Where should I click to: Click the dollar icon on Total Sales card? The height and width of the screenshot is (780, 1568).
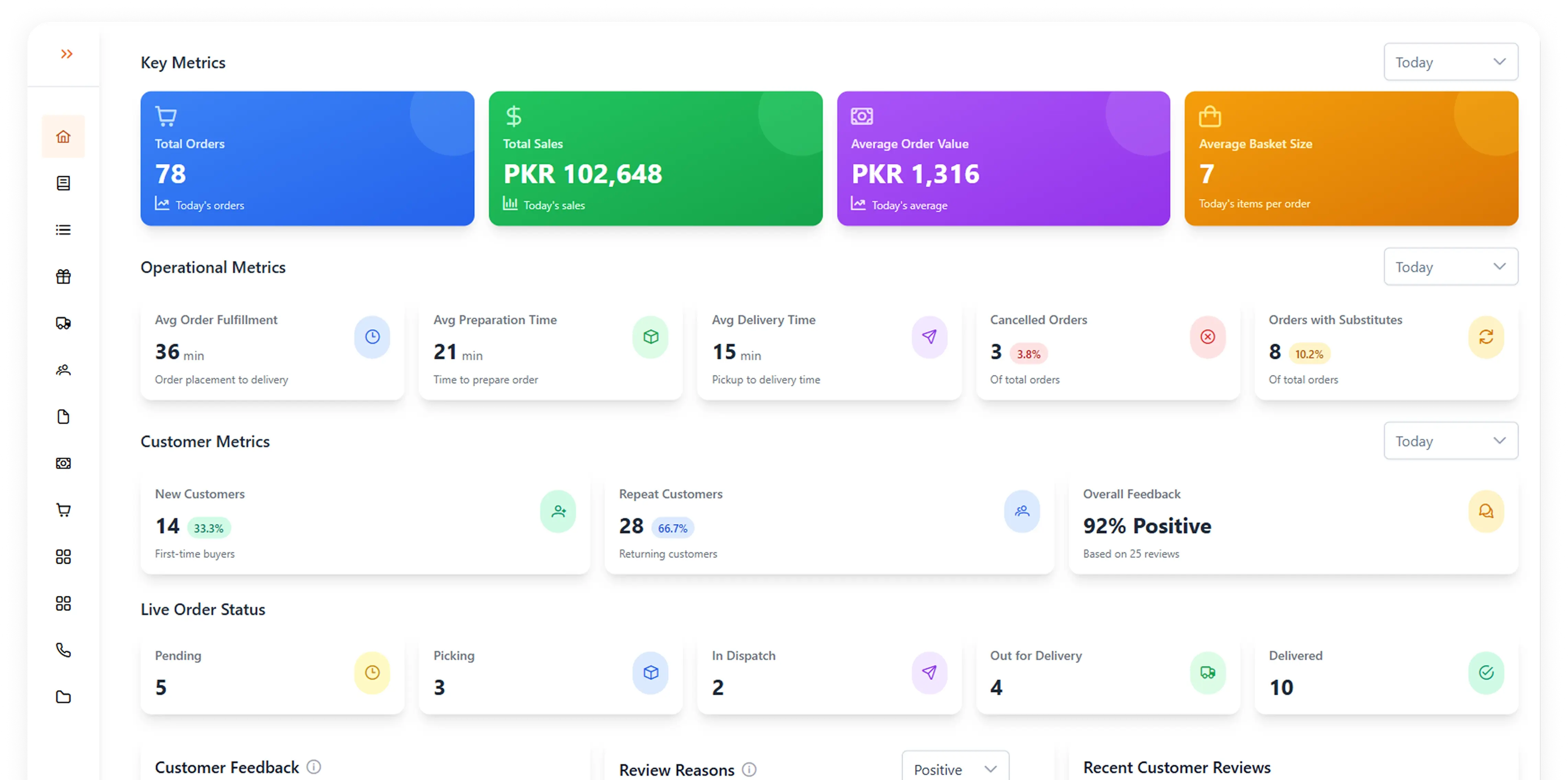514,116
